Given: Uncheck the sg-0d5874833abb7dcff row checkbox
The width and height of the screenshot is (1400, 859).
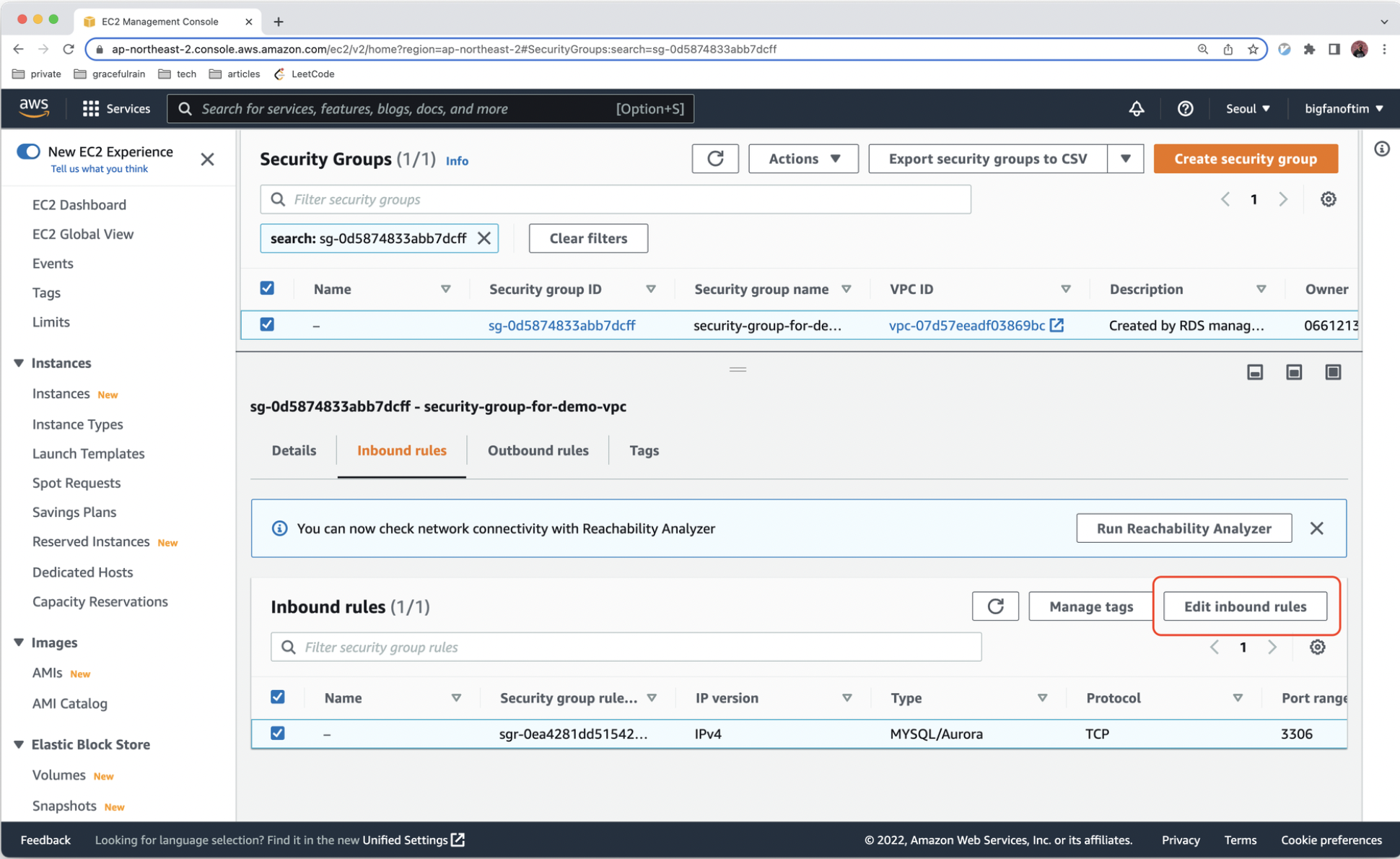Looking at the screenshot, I should tap(267, 325).
